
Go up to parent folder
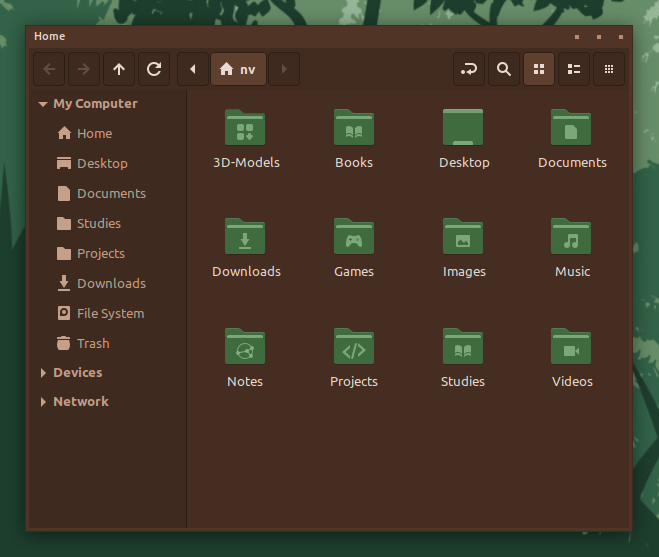pos(119,69)
